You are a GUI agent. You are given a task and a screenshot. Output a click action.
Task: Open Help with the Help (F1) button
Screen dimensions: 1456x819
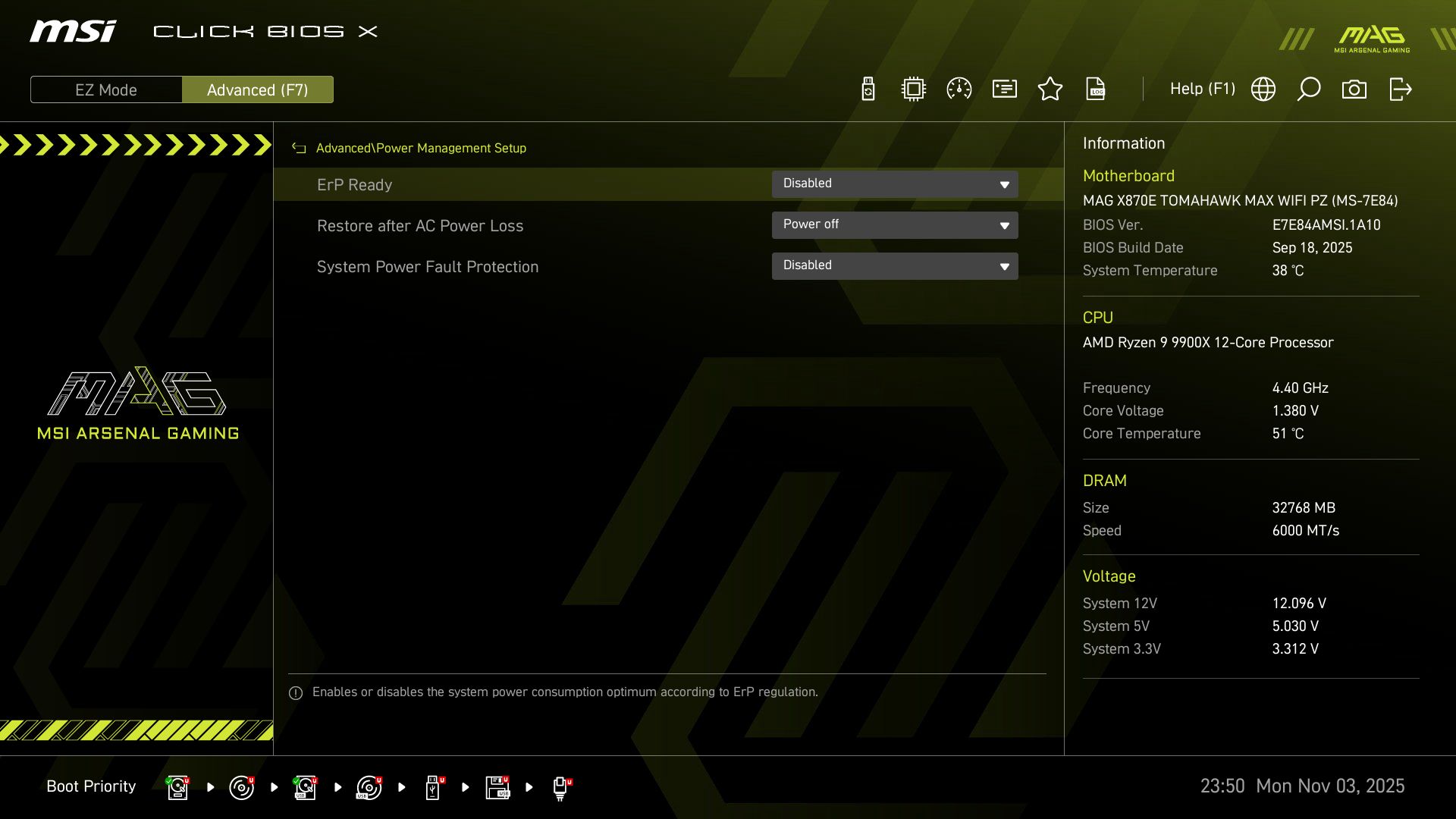[x=1203, y=89]
